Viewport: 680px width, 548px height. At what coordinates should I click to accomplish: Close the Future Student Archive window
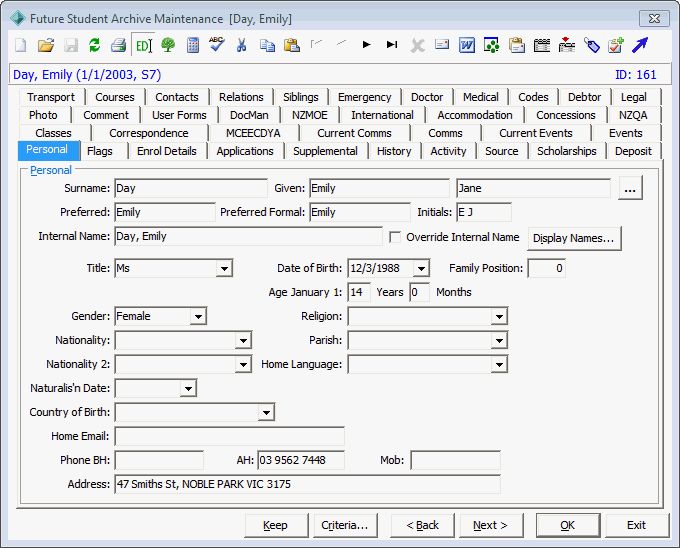point(654,19)
